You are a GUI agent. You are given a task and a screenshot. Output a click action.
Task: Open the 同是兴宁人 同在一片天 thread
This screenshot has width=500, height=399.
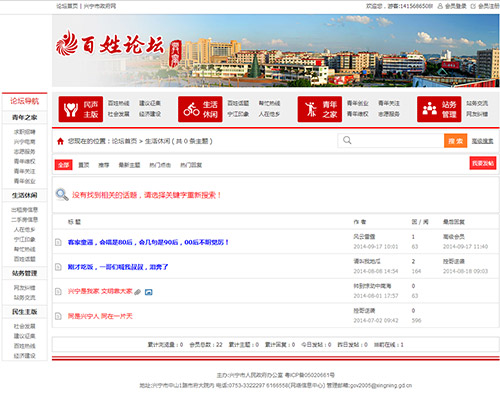pos(100,316)
